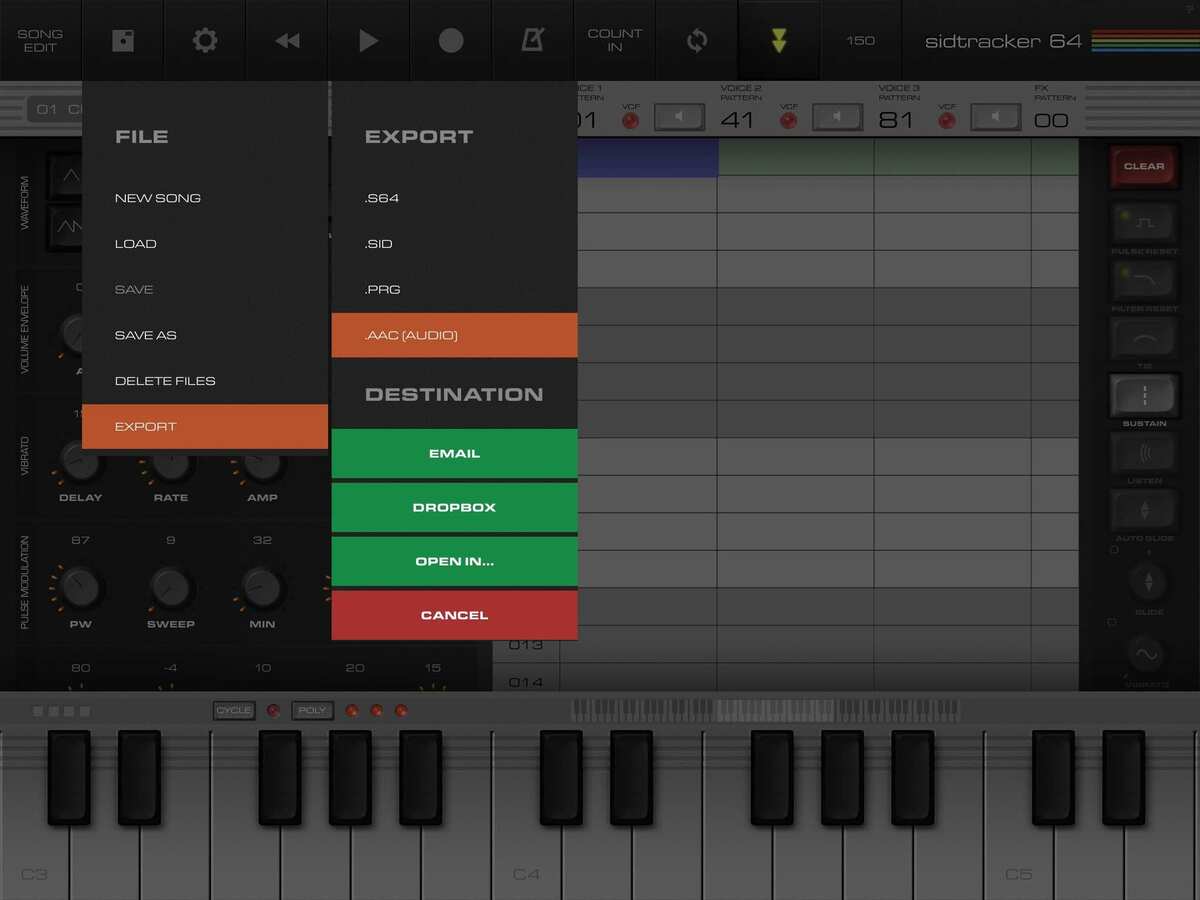Image resolution: width=1200 pixels, height=900 pixels.
Task: Toggle the Auto Glide button
Action: click(1145, 510)
